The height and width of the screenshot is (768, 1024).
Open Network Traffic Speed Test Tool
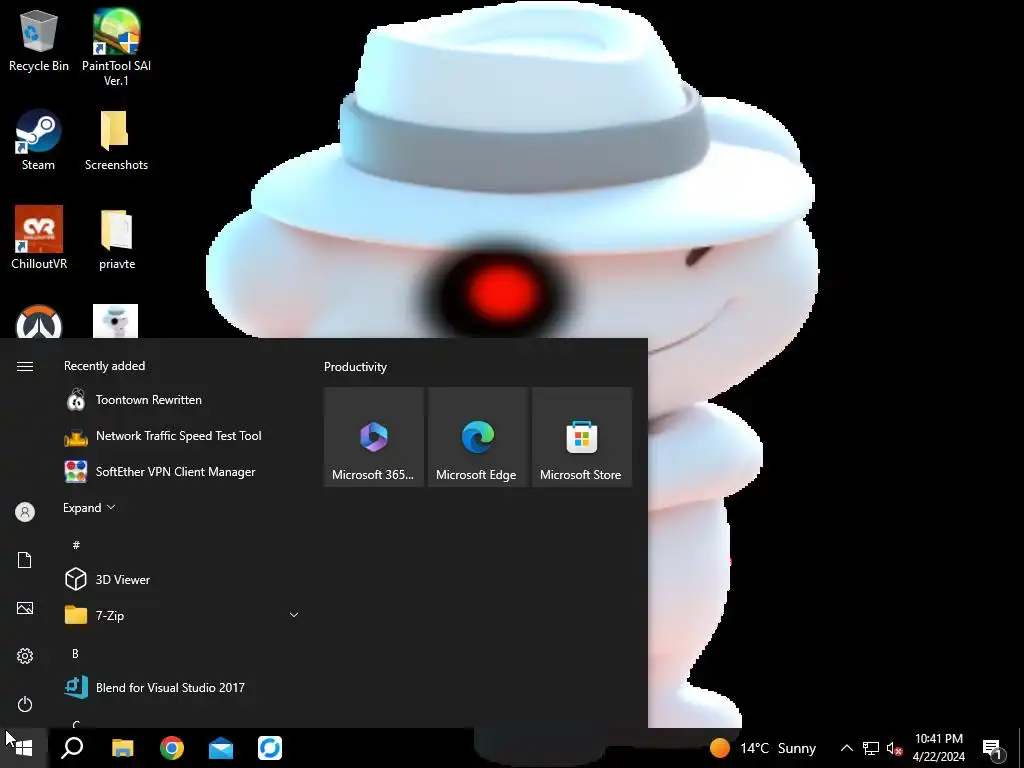(x=182, y=436)
